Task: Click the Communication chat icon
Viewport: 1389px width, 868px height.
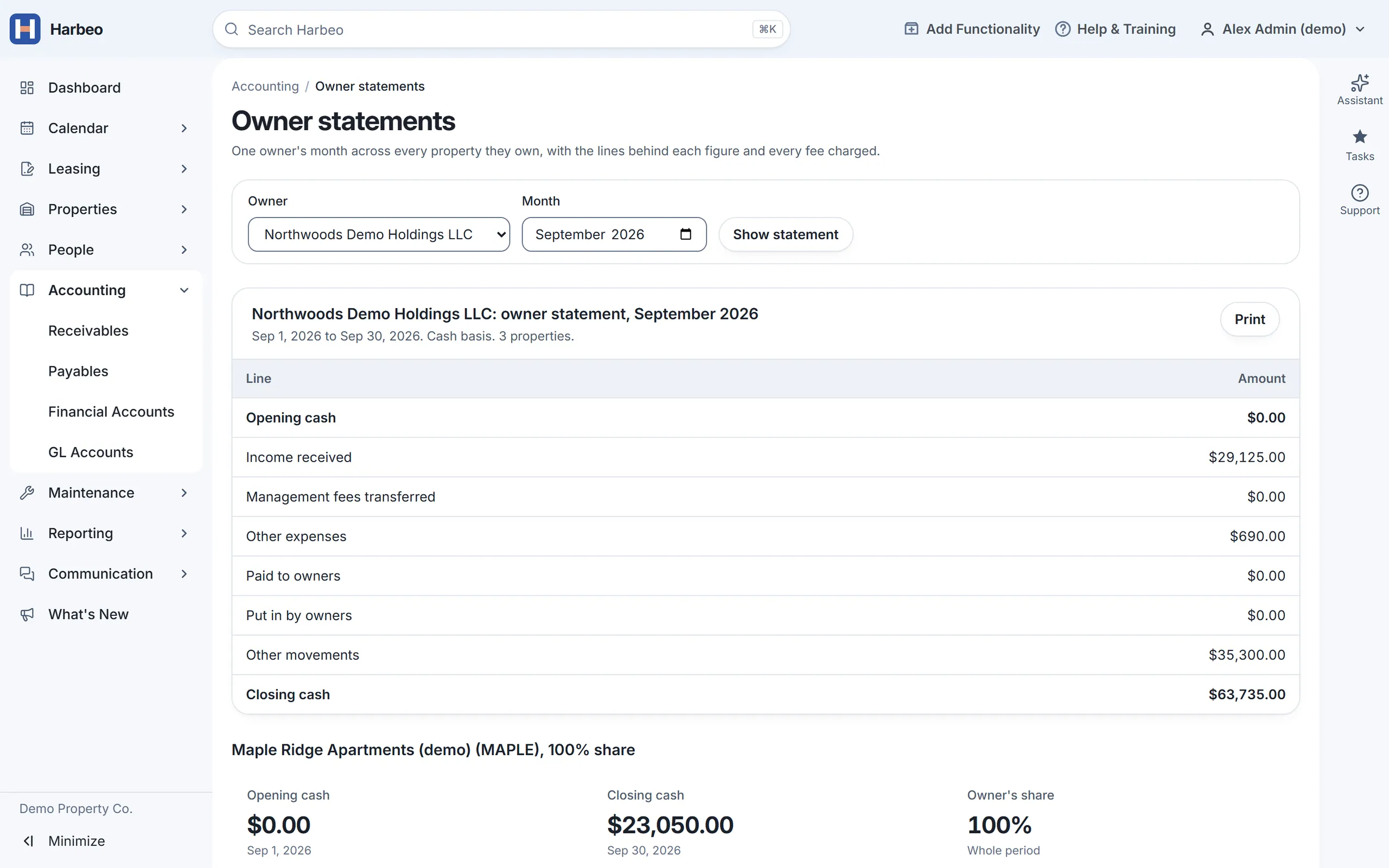Action: pos(27,573)
